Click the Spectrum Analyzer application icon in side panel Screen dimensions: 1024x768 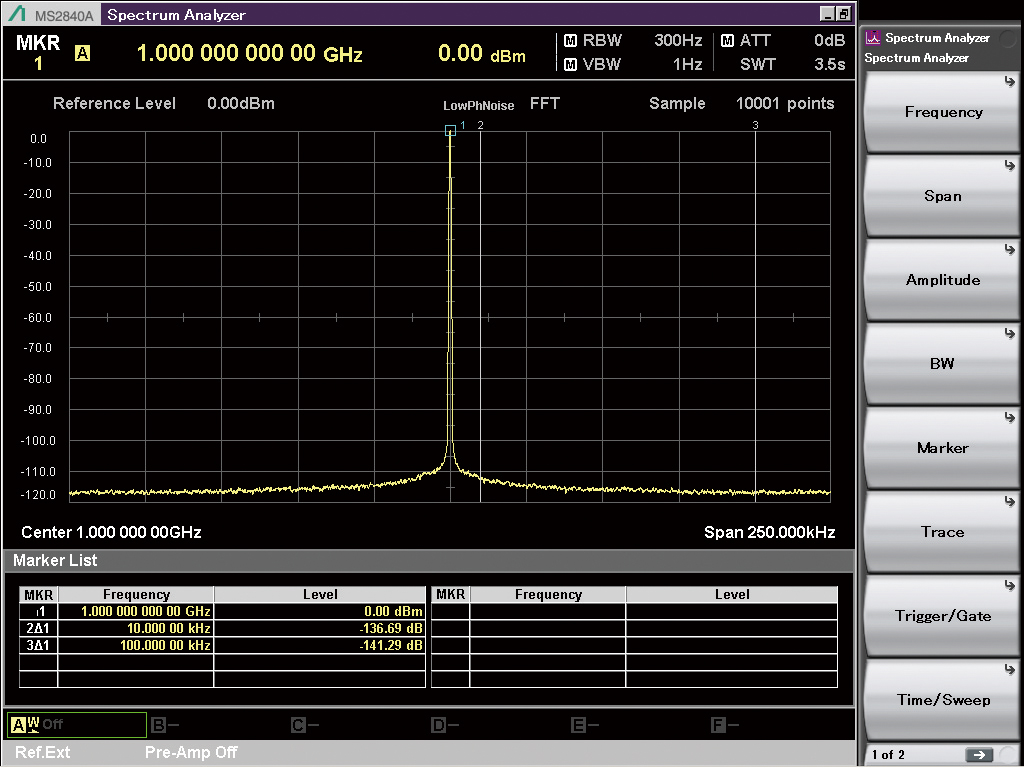[873, 38]
